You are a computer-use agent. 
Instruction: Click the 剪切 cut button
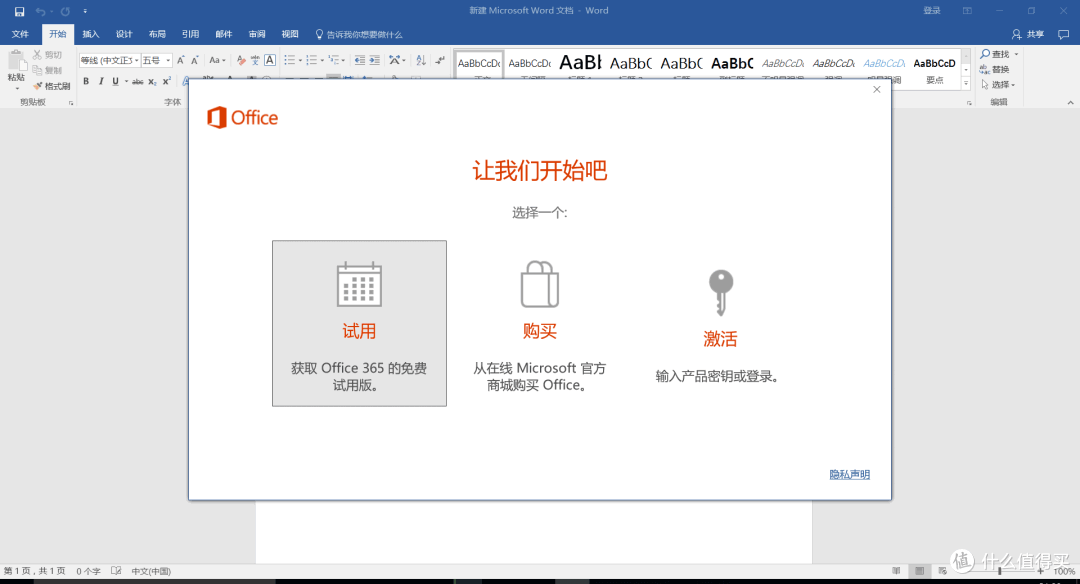[48, 54]
